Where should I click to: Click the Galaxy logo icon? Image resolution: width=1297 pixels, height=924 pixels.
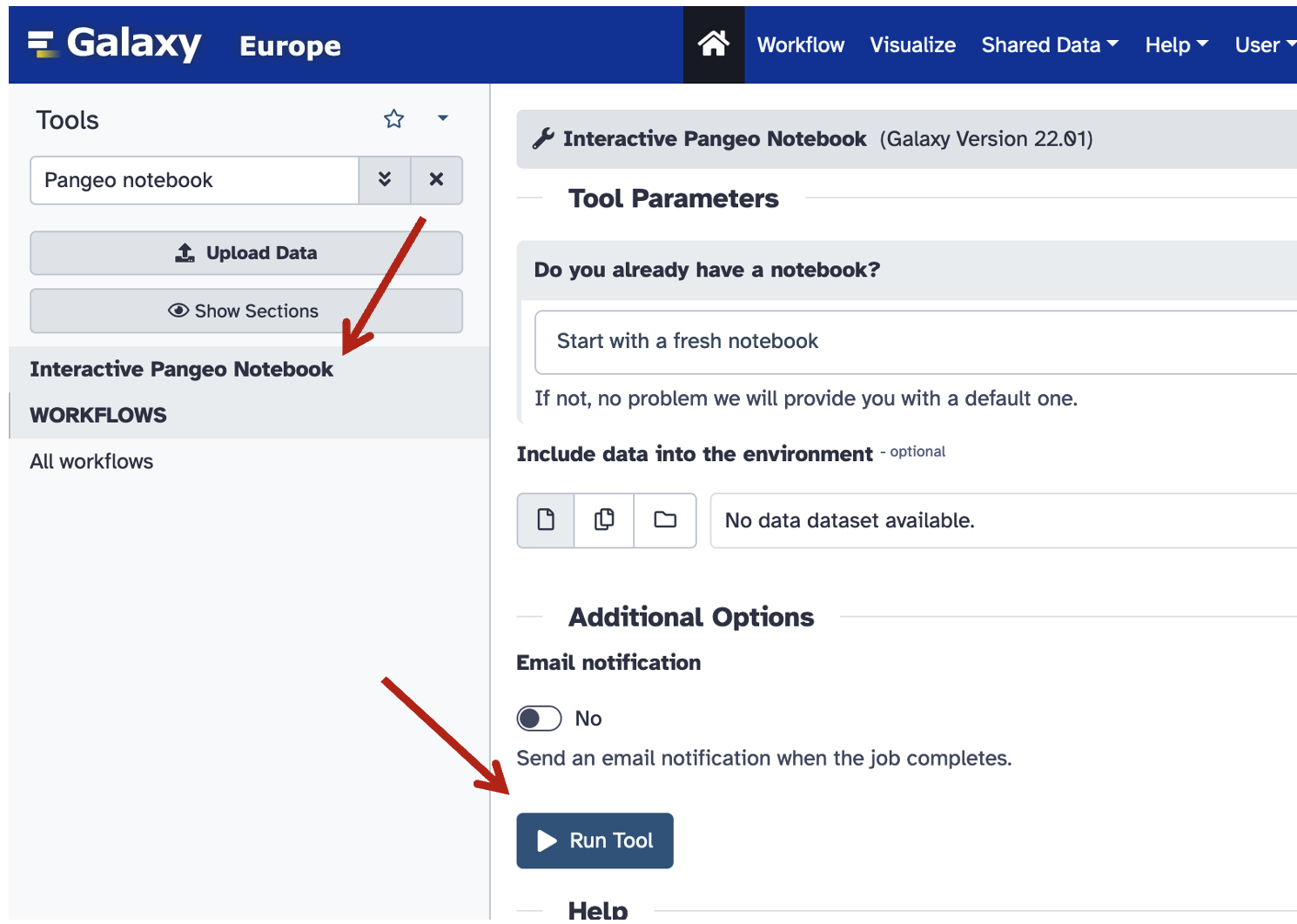(x=42, y=44)
